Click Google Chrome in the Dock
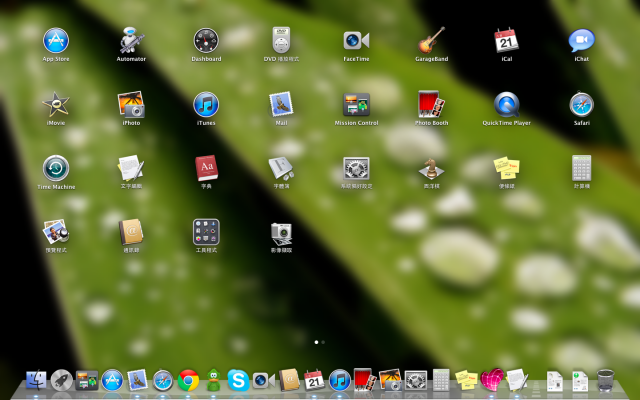 click(x=188, y=380)
